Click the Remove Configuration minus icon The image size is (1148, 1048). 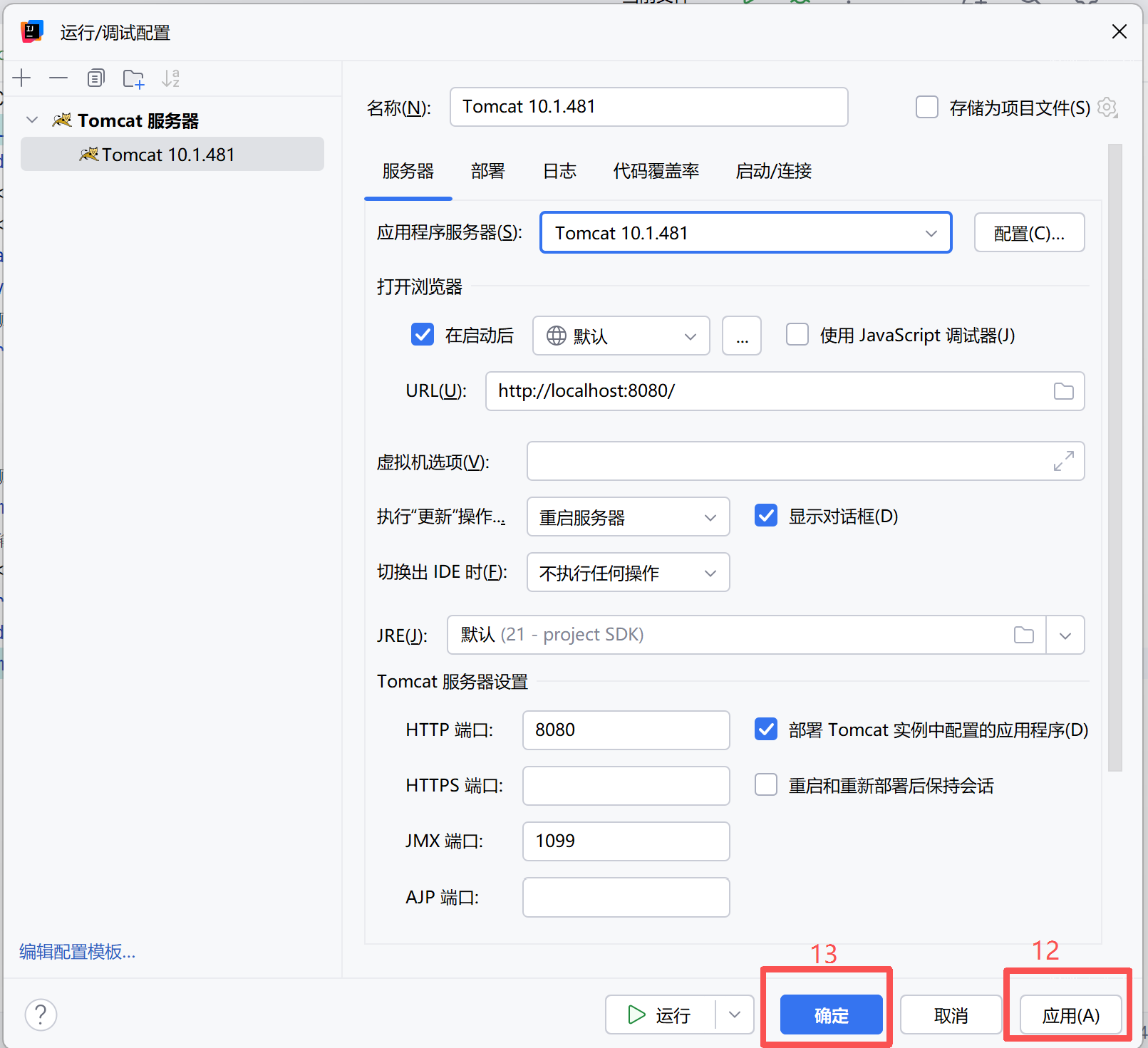click(58, 78)
